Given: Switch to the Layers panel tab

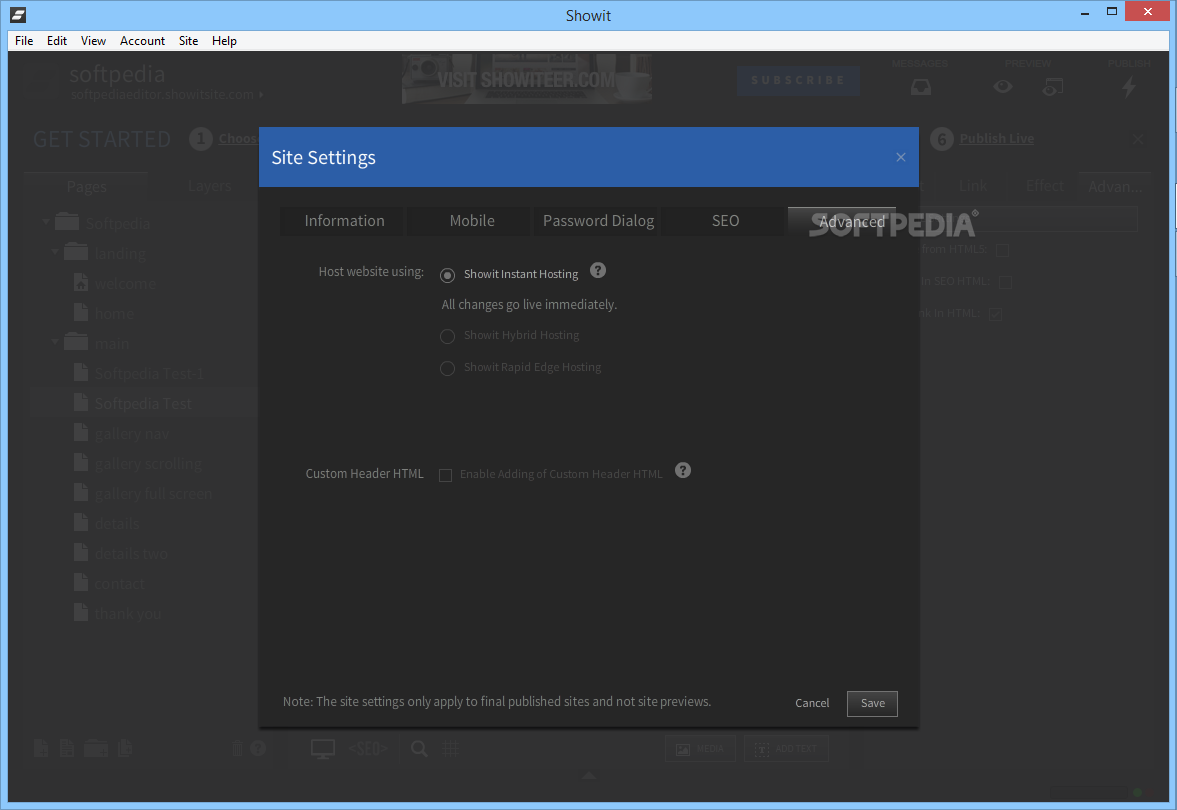Looking at the screenshot, I should 209,186.
